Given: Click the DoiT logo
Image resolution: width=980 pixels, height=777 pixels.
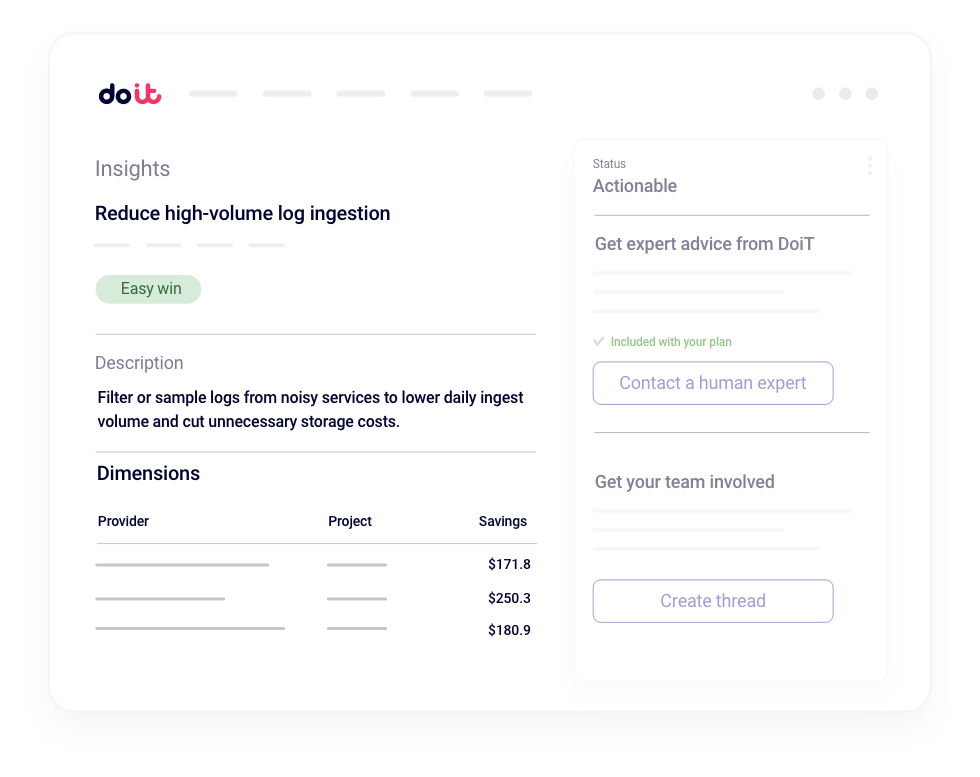Looking at the screenshot, I should [130, 94].
